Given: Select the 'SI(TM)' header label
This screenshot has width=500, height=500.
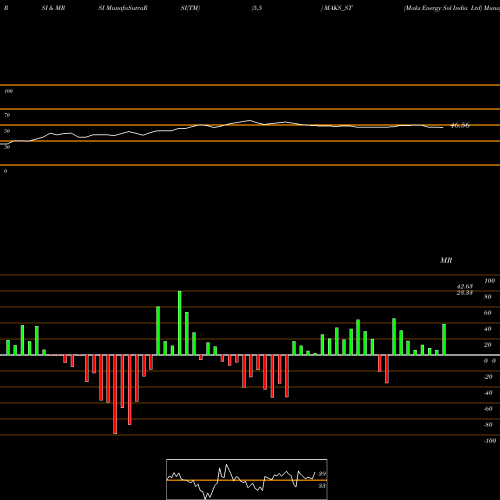Looking at the screenshot, I should point(190,8).
